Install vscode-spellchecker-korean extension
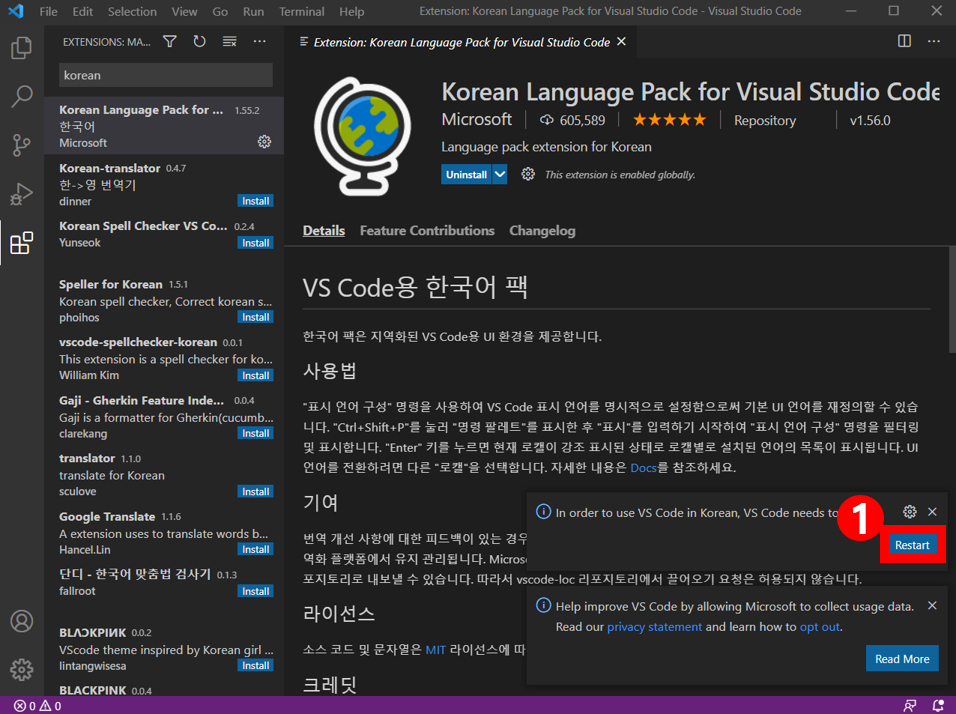This screenshot has width=956, height=714. (x=255, y=376)
